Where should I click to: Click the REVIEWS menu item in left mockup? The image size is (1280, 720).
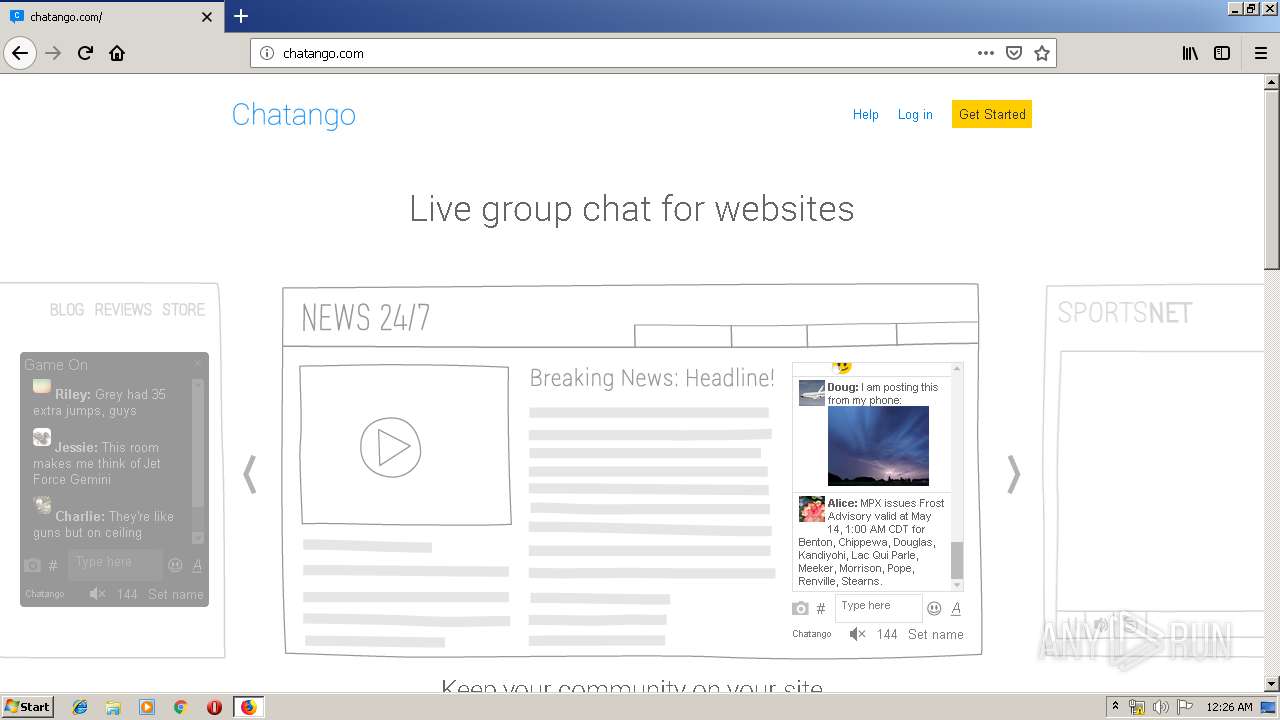pos(123,310)
